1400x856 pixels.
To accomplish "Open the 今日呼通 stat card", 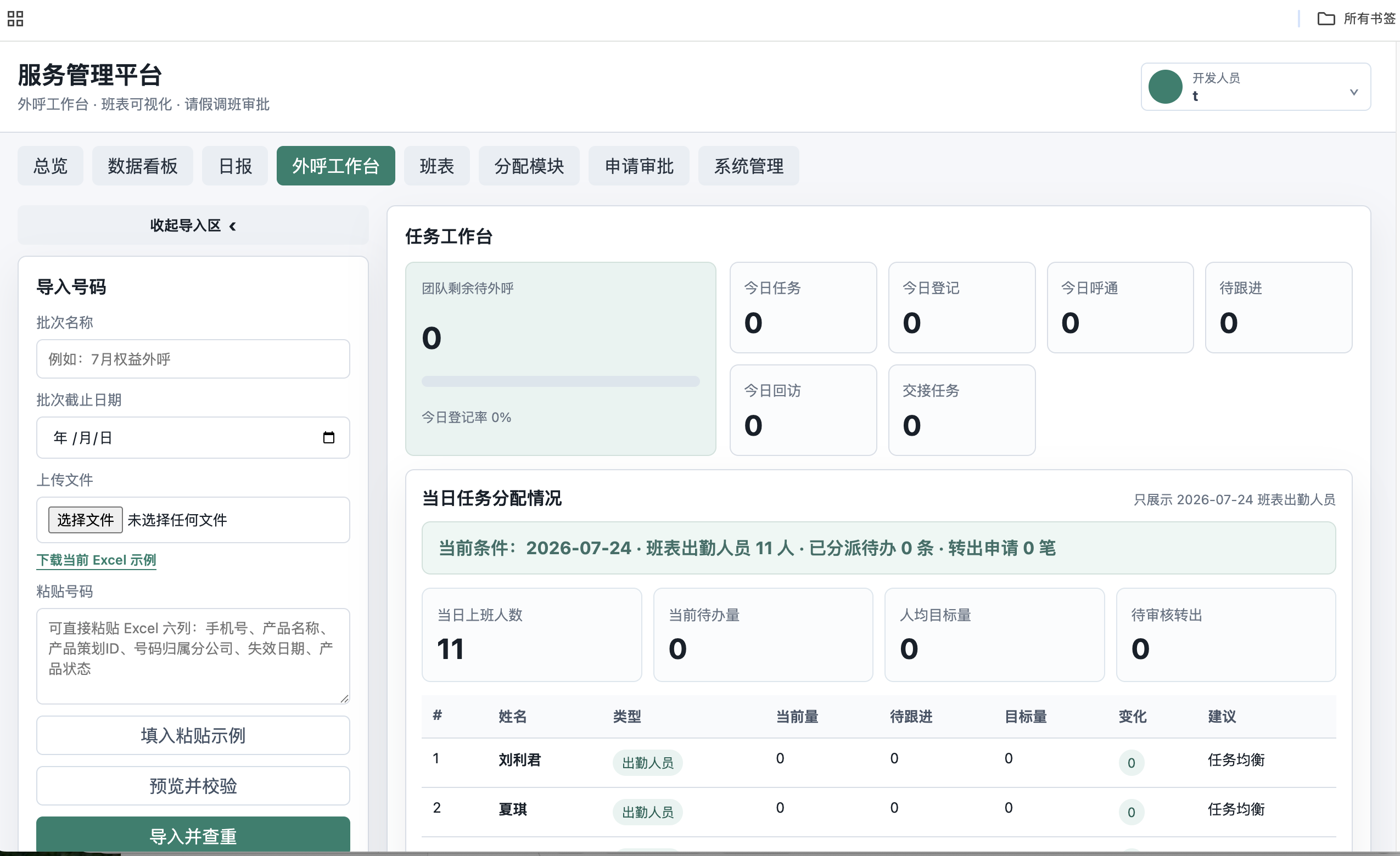I will [x=1121, y=308].
